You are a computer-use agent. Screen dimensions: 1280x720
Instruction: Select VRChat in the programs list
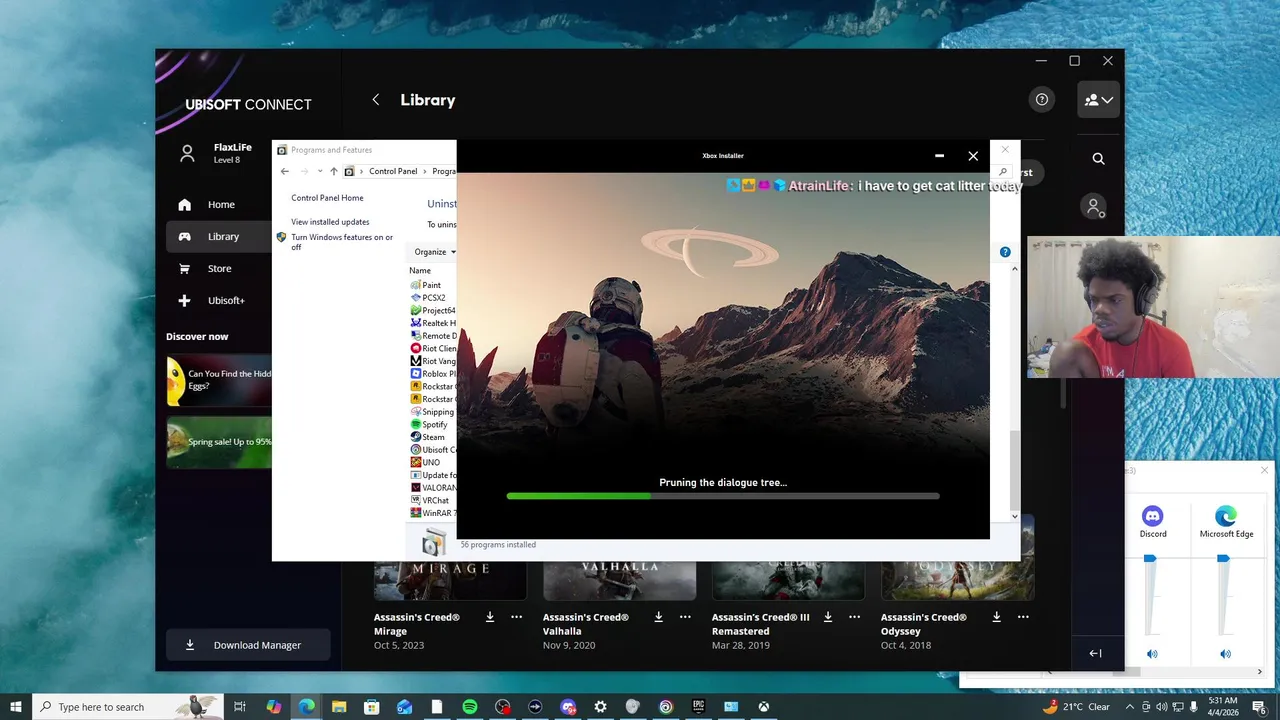coord(433,500)
